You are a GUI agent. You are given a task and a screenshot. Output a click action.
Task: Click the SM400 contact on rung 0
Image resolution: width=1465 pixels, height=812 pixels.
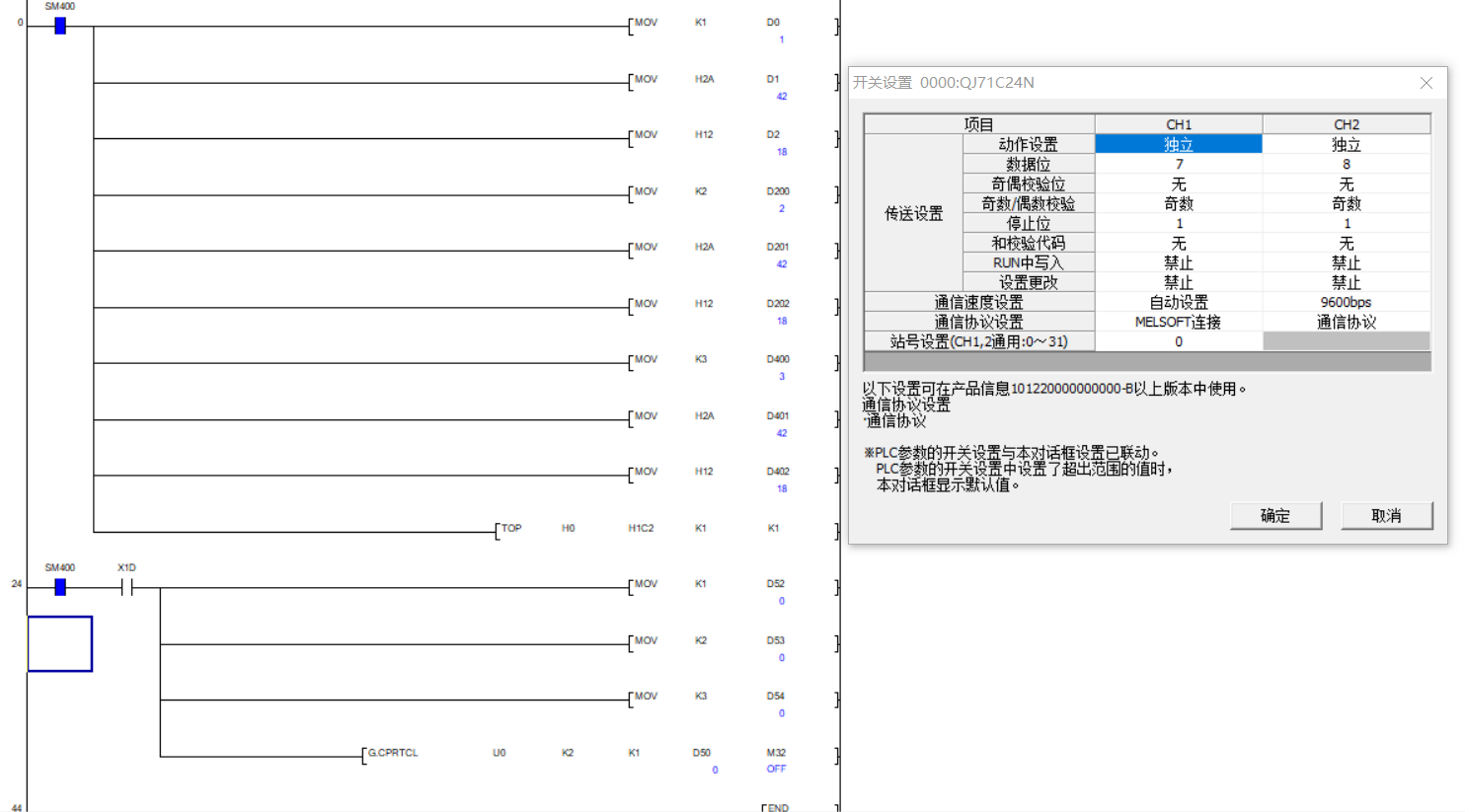coord(60,26)
